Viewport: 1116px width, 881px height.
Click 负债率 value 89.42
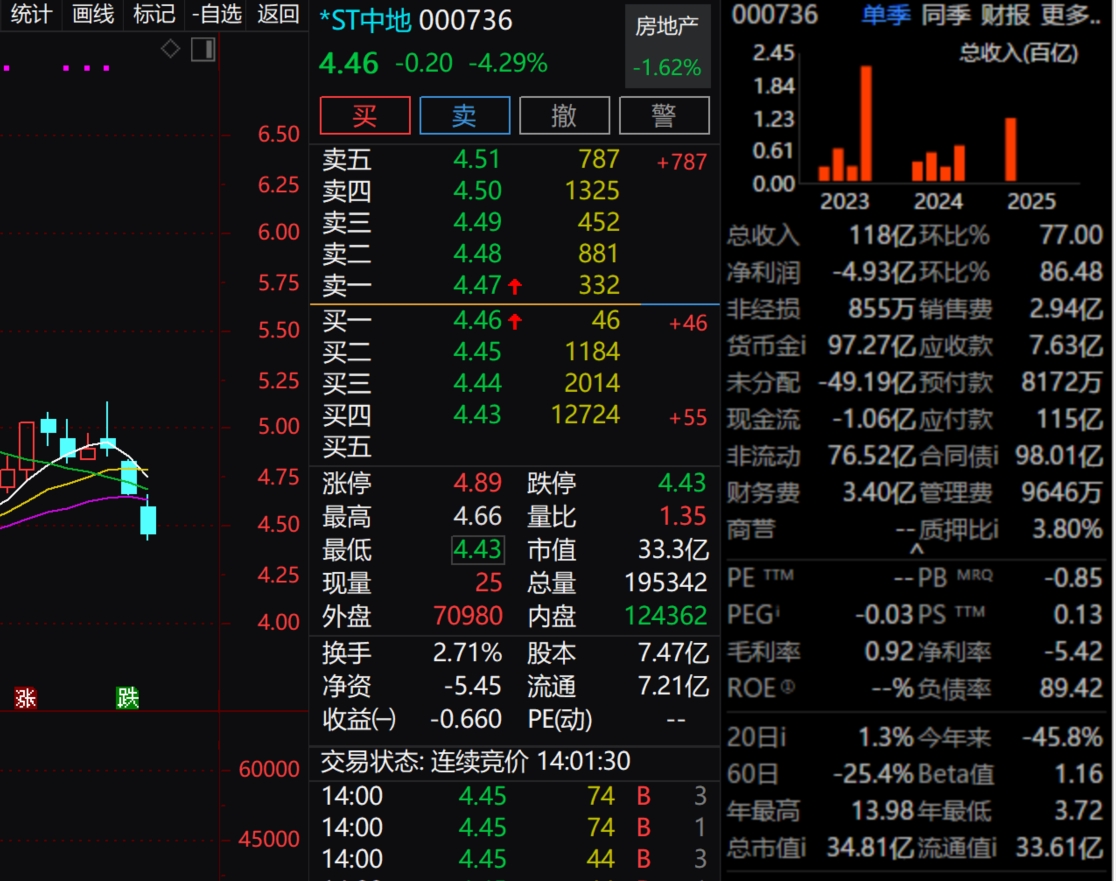point(1071,687)
